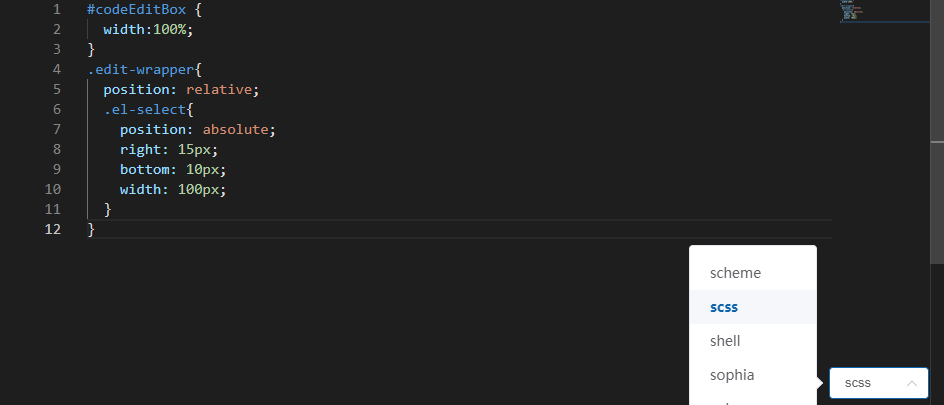944x405 pixels.
Task: Place cursor on 'position: absolute;' line
Action: point(197,129)
